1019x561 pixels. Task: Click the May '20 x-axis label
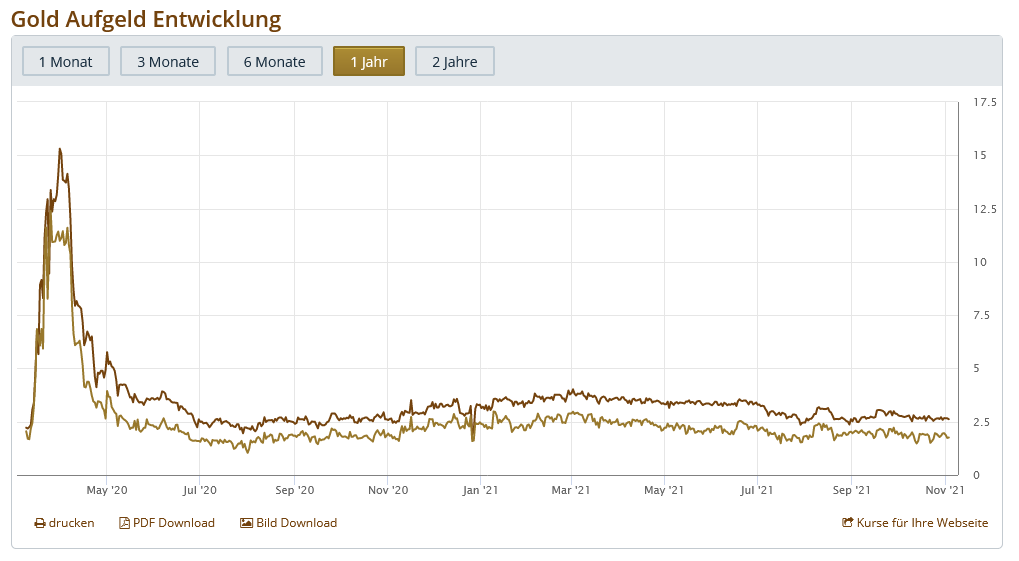click(x=107, y=490)
